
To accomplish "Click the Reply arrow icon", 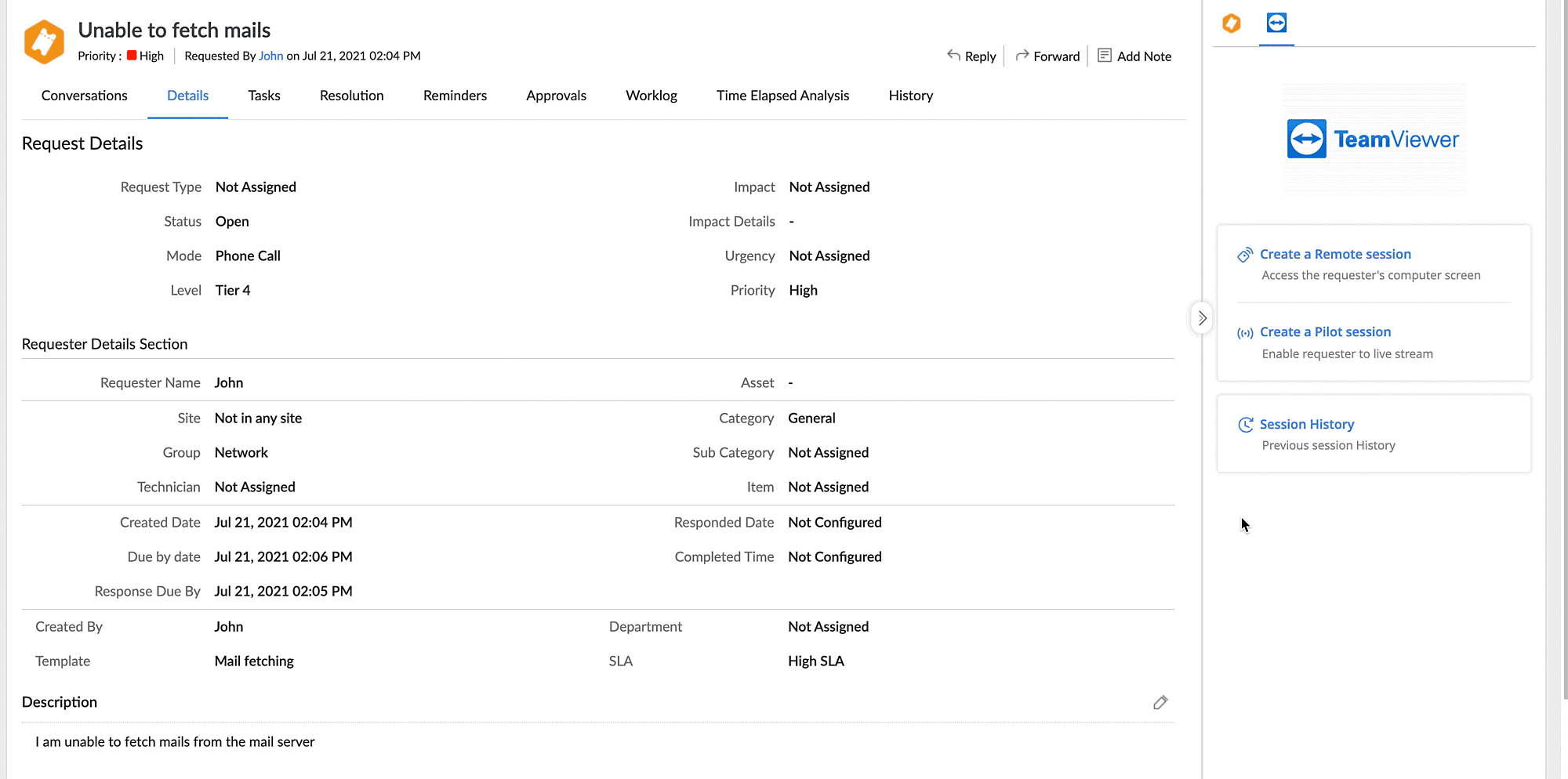I will pyautogui.click(x=953, y=56).
